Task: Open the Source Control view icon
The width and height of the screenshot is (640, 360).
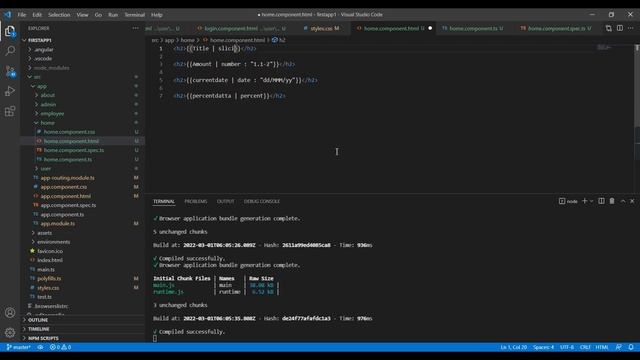Action: click(x=10, y=71)
